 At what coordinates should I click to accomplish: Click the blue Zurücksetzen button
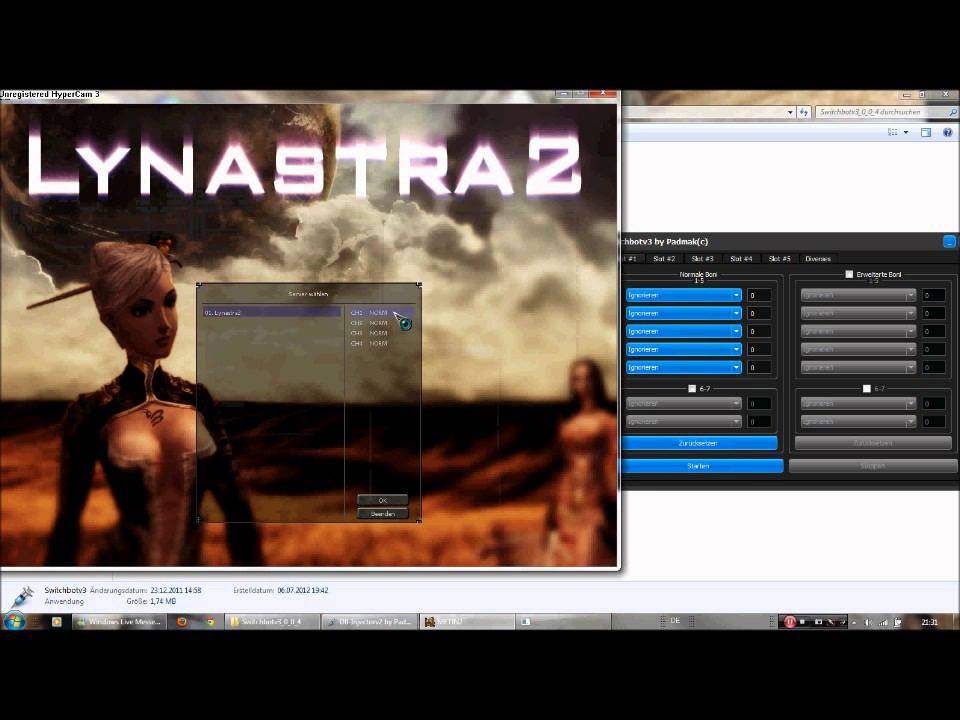tap(699, 443)
